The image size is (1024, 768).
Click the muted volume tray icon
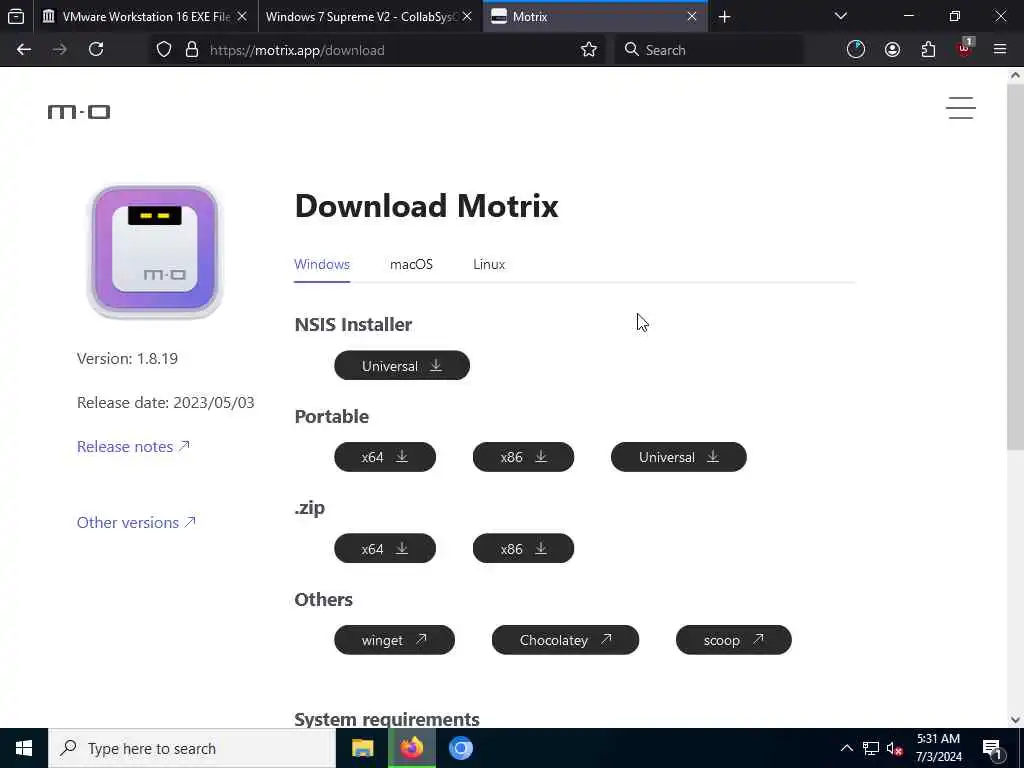(894, 748)
